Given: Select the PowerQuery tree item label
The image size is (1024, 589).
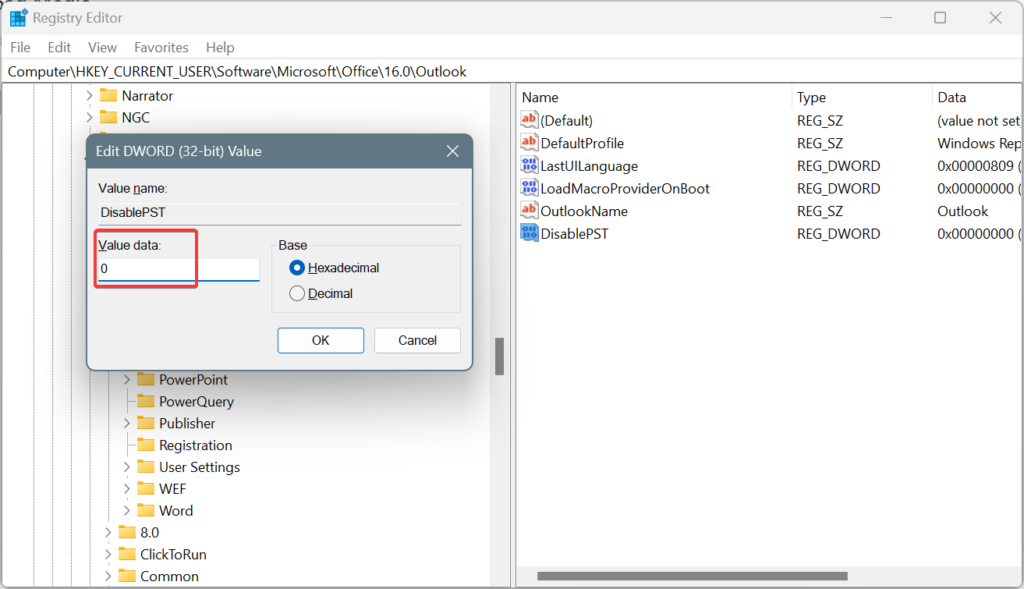Looking at the screenshot, I should pyautogui.click(x=197, y=402).
